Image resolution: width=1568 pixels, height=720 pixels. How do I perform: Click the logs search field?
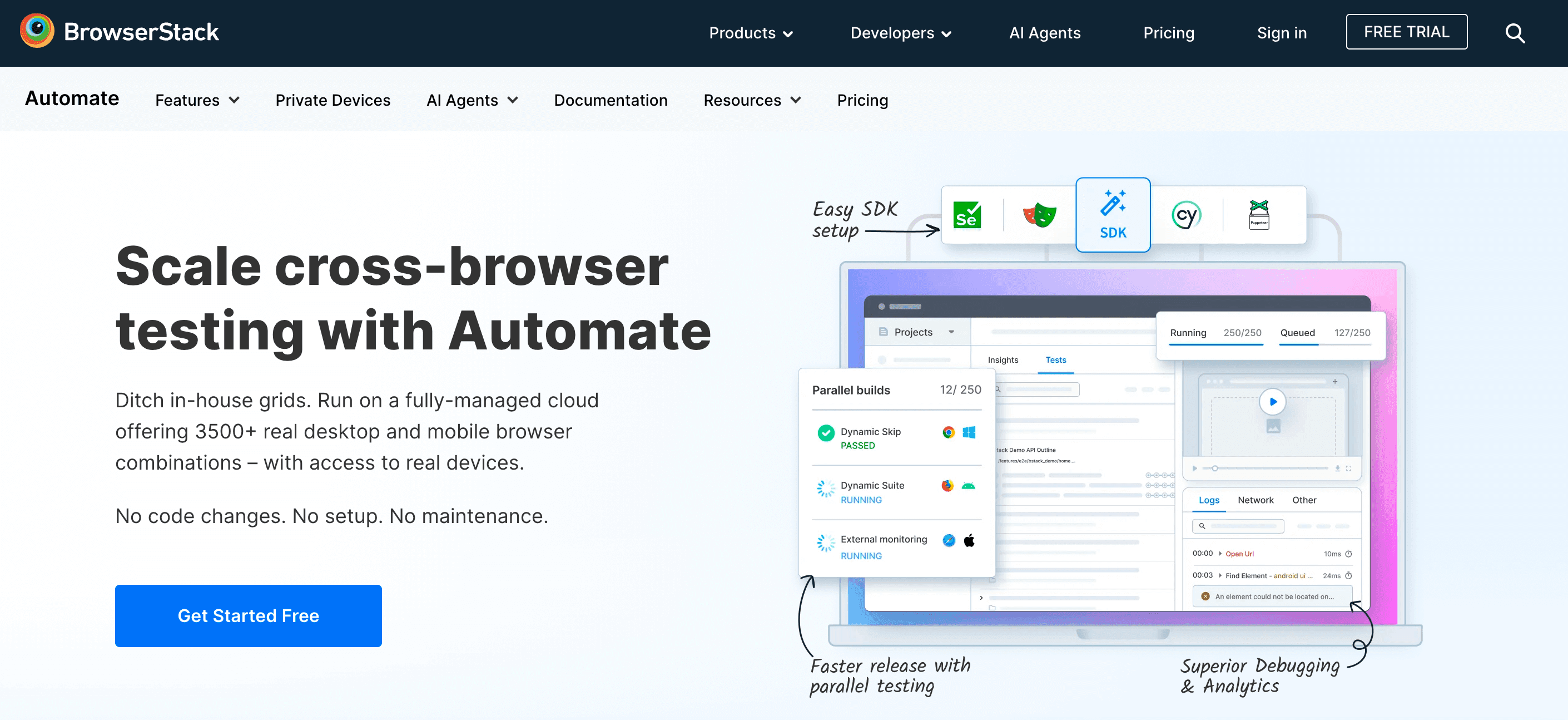1238,526
